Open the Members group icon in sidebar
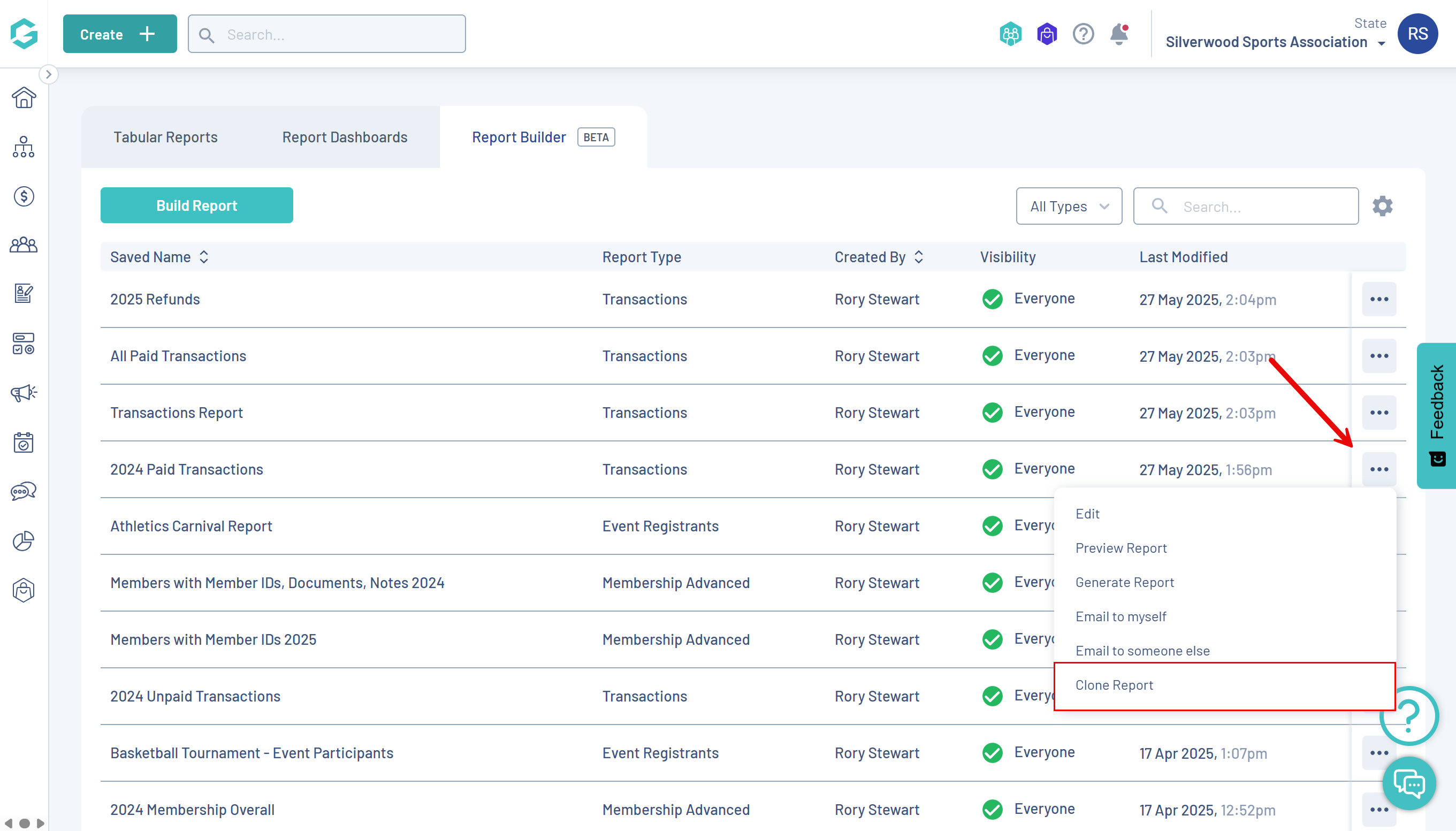Image resolution: width=1456 pixels, height=831 pixels. (24, 246)
